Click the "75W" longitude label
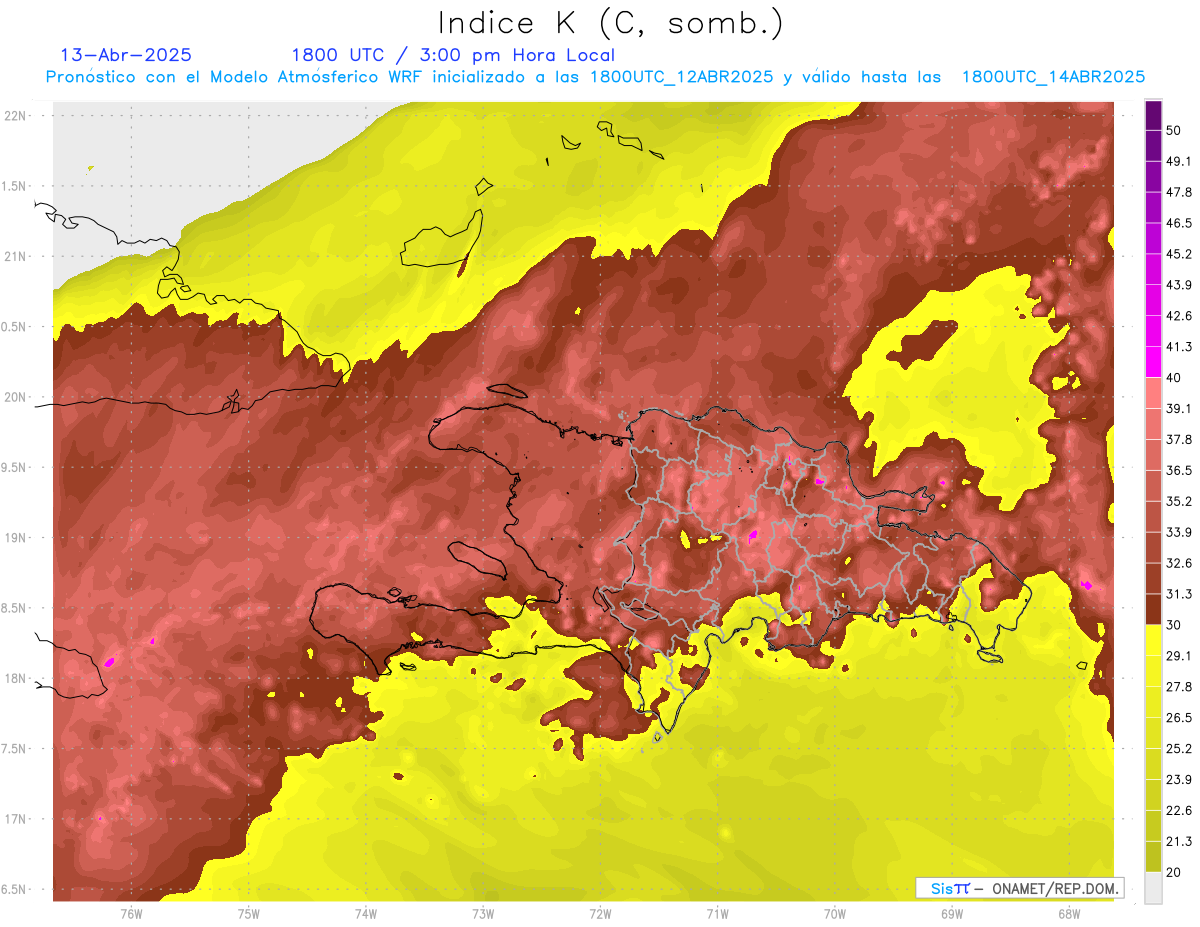This screenshot has height=927, width=1200. tap(249, 913)
